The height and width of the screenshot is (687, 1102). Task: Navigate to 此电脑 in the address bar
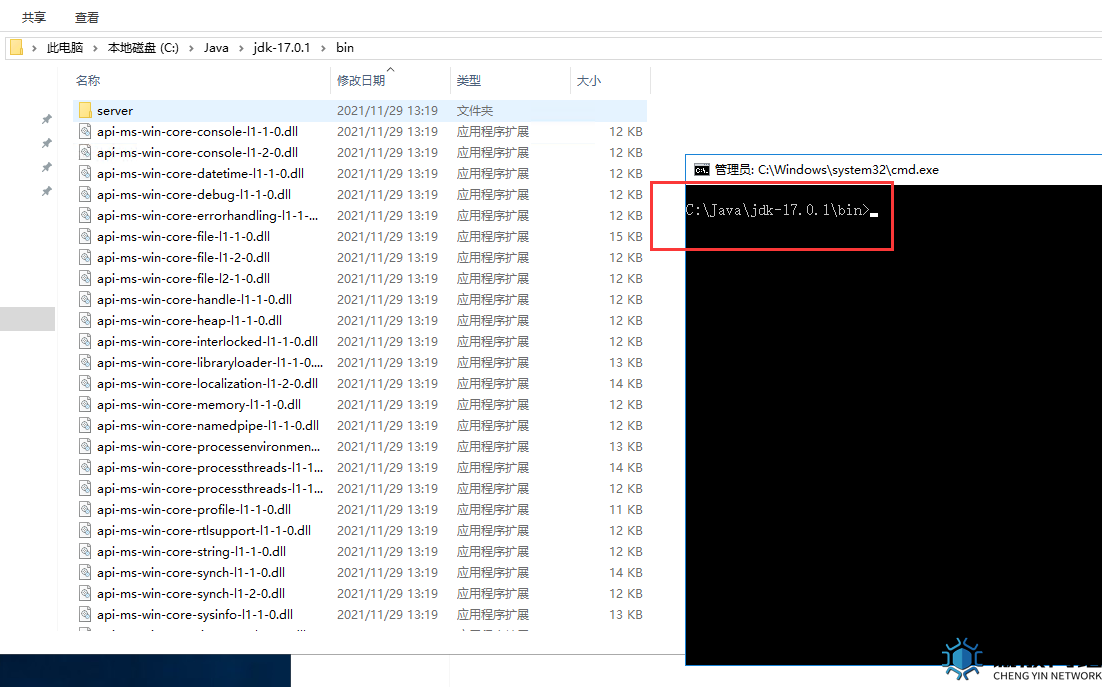(x=65, y=48)
